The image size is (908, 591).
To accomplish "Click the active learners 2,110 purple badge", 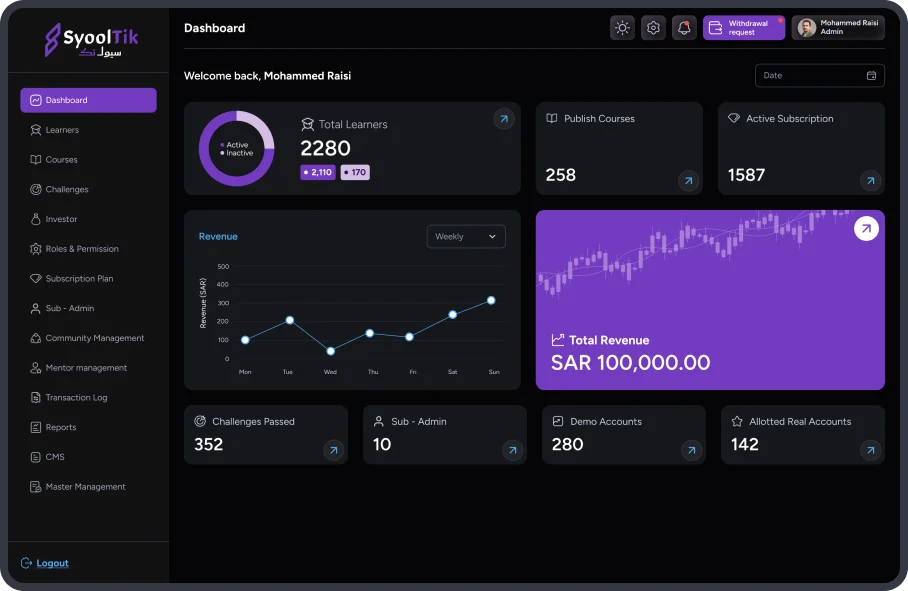I will [x=317, y=172].
